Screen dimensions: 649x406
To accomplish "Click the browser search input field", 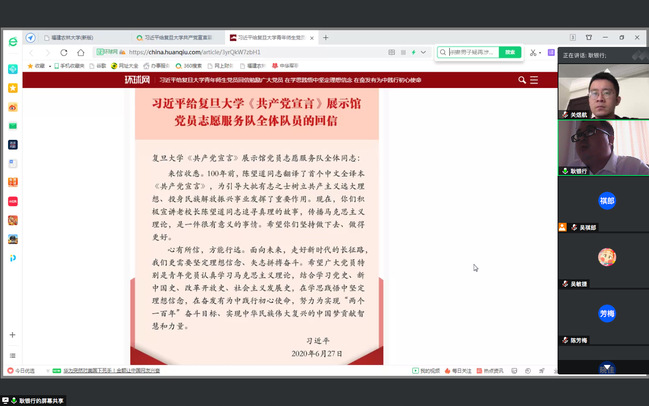I will point(470,52).
